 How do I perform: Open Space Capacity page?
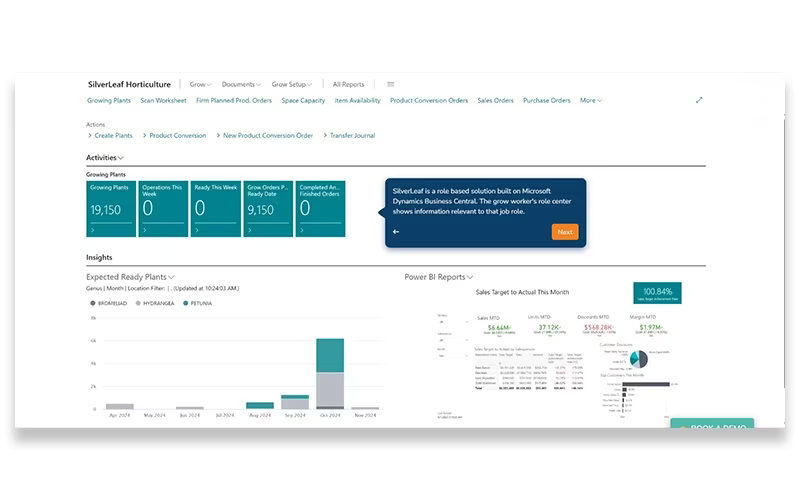[303, 101]
